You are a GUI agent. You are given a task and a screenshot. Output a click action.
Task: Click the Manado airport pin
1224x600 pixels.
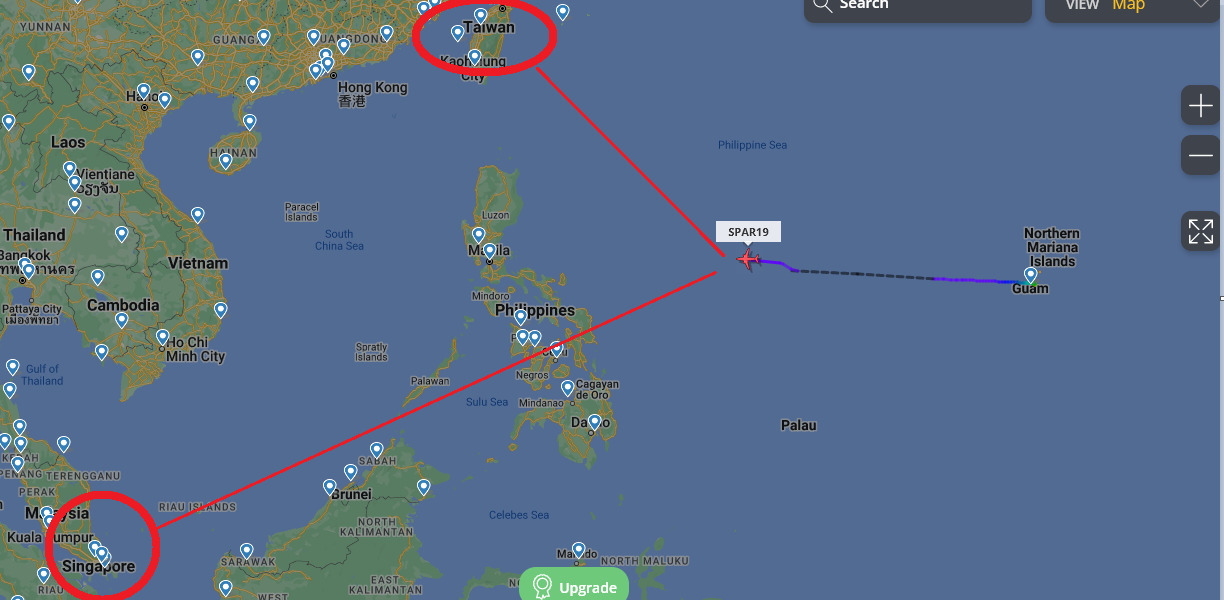click(578, 550)
